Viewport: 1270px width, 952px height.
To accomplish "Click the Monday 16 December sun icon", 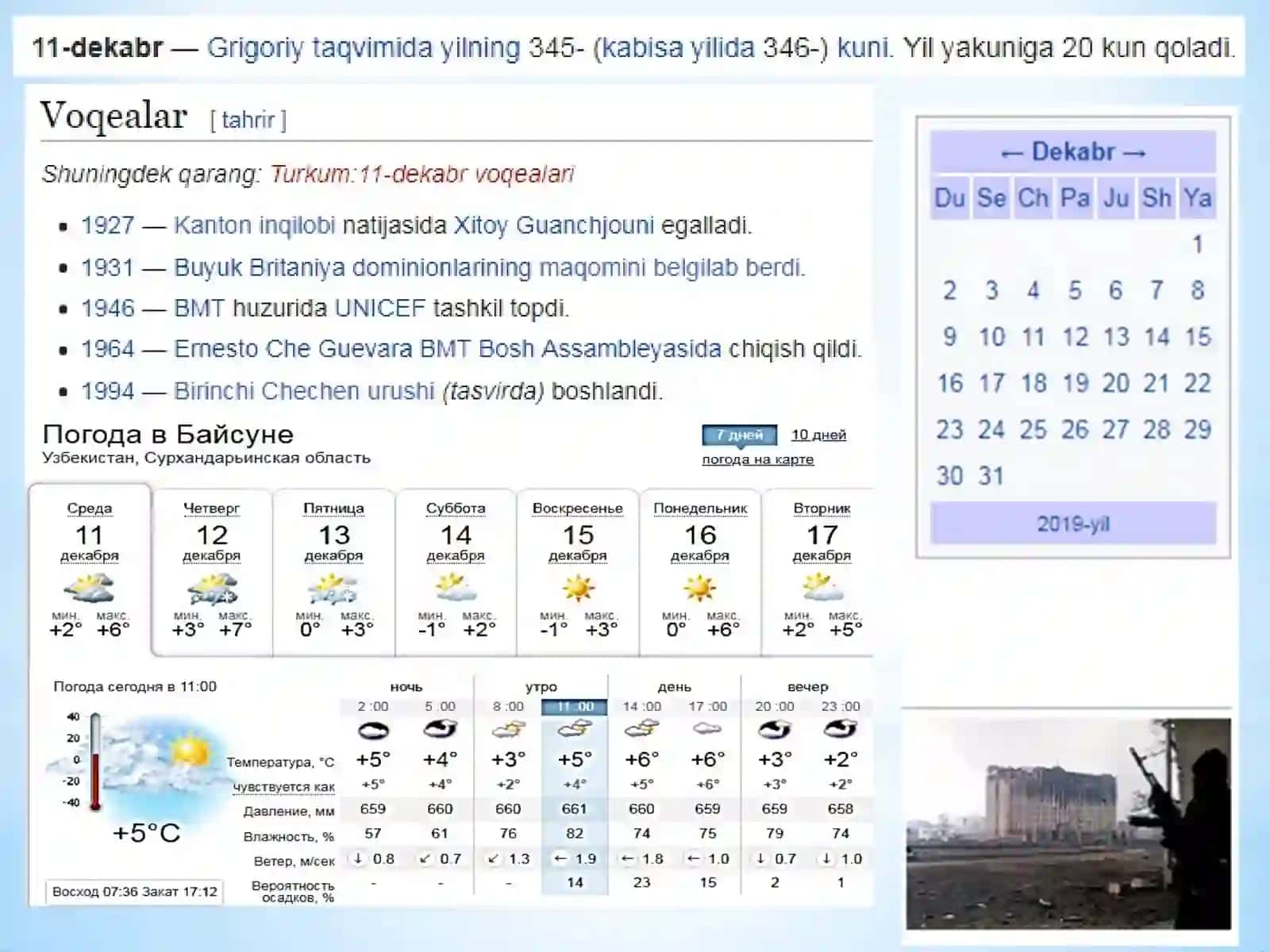I will [x=700, y=589].
